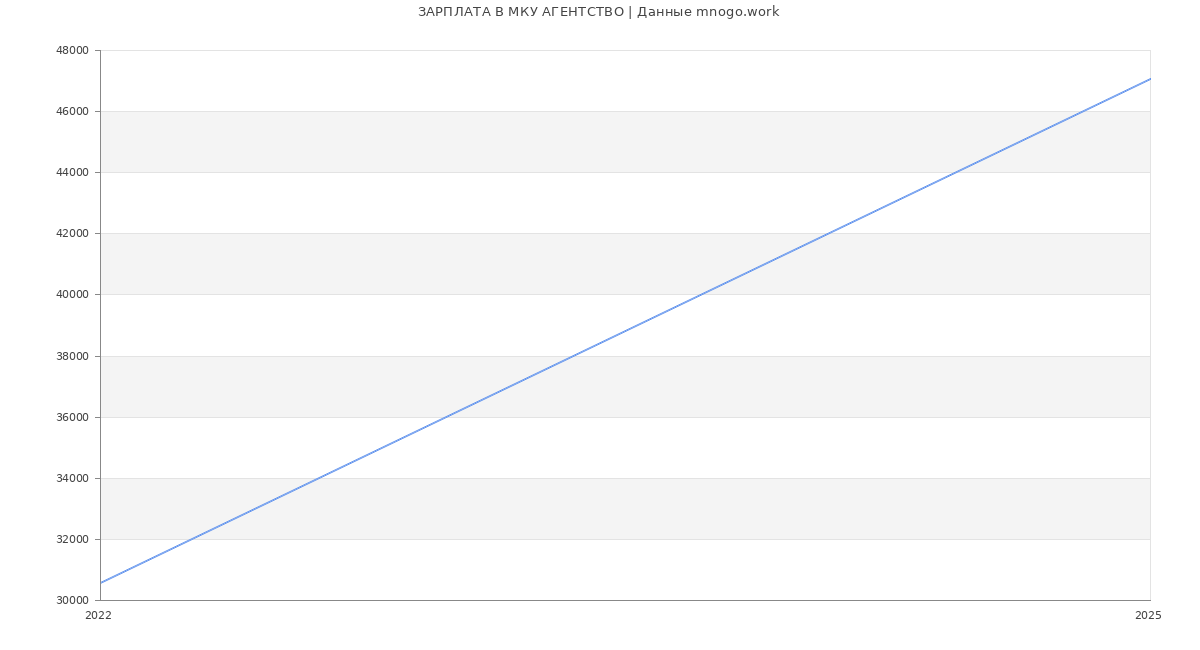Click the gray band between 44000 and 46000

[x=400, y=141]
